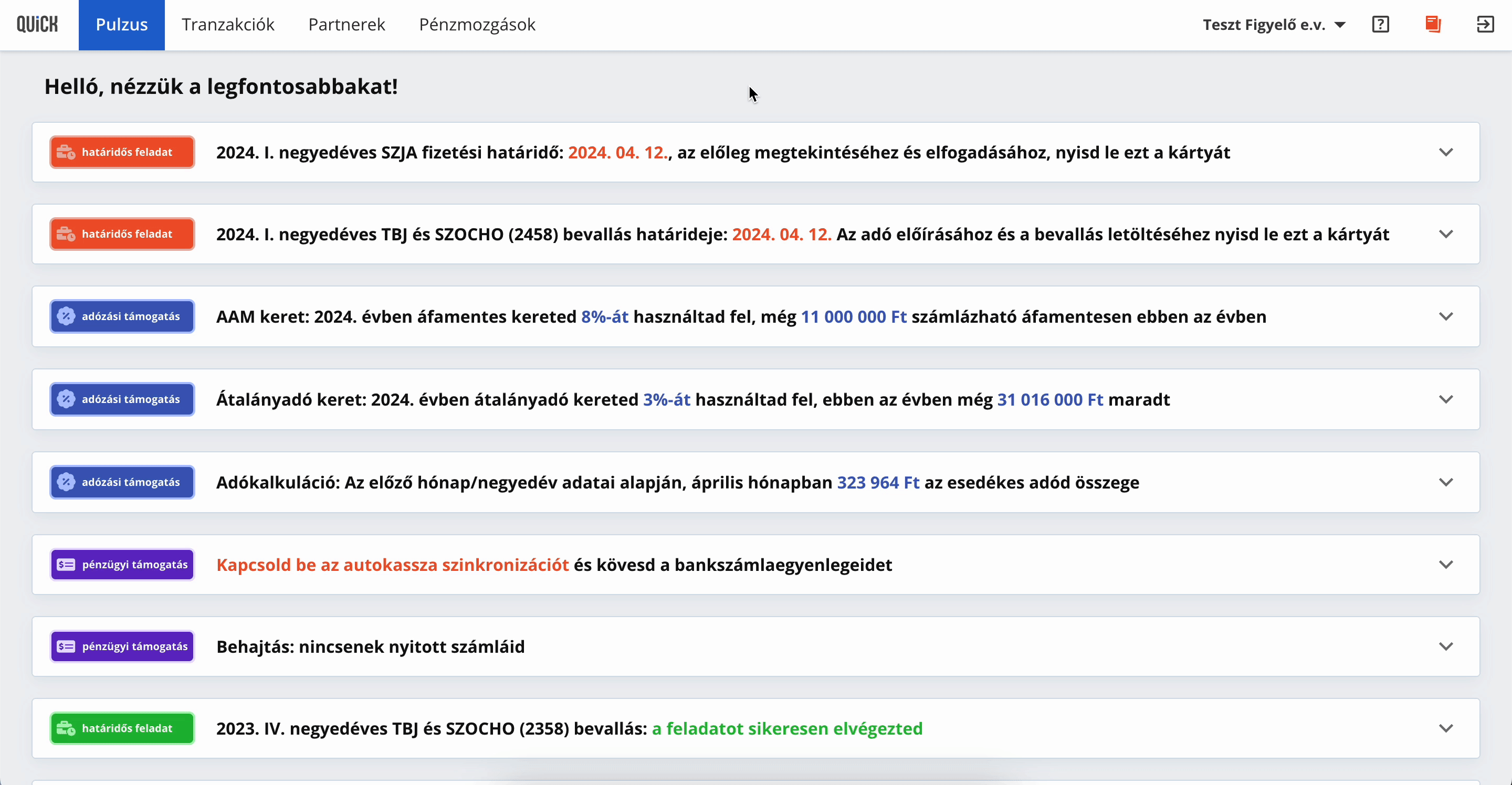Open the orange documents icon
The image size is (1512, 785).
click(1433, 24)
